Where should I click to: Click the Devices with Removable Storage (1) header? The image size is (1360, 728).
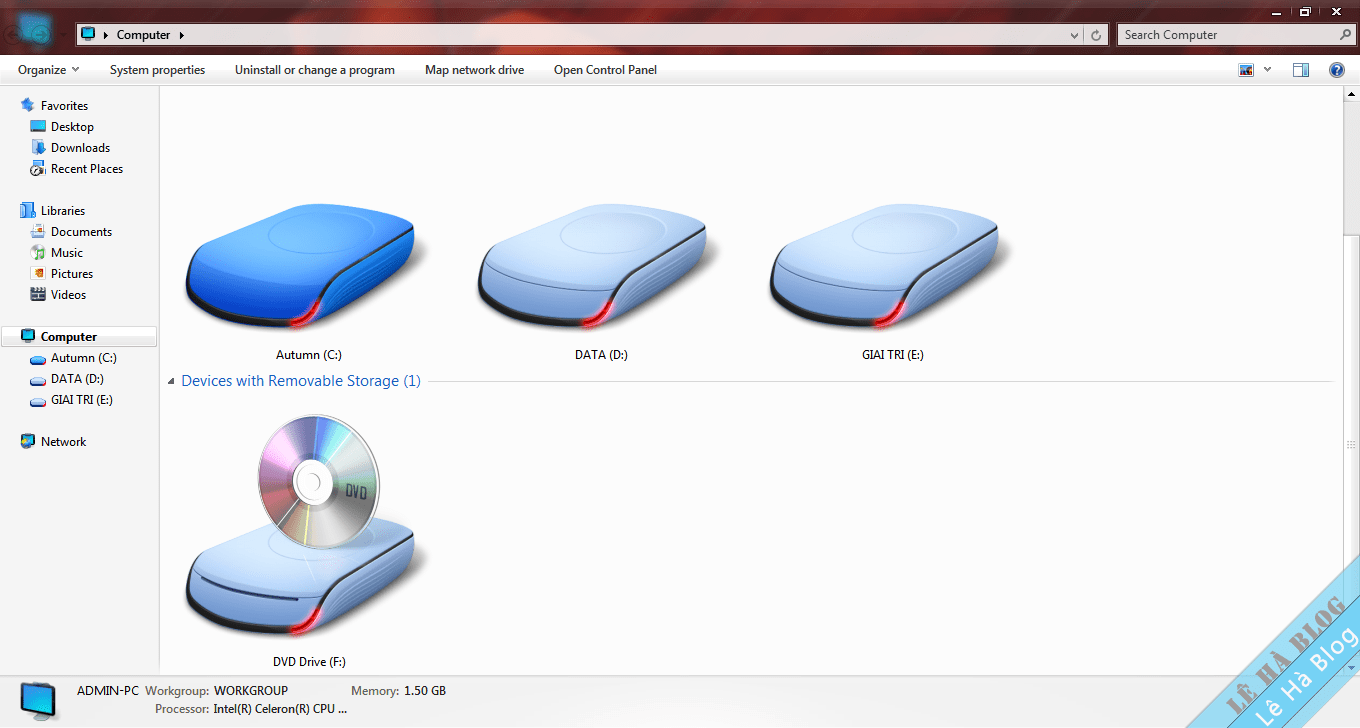[301, 381]
